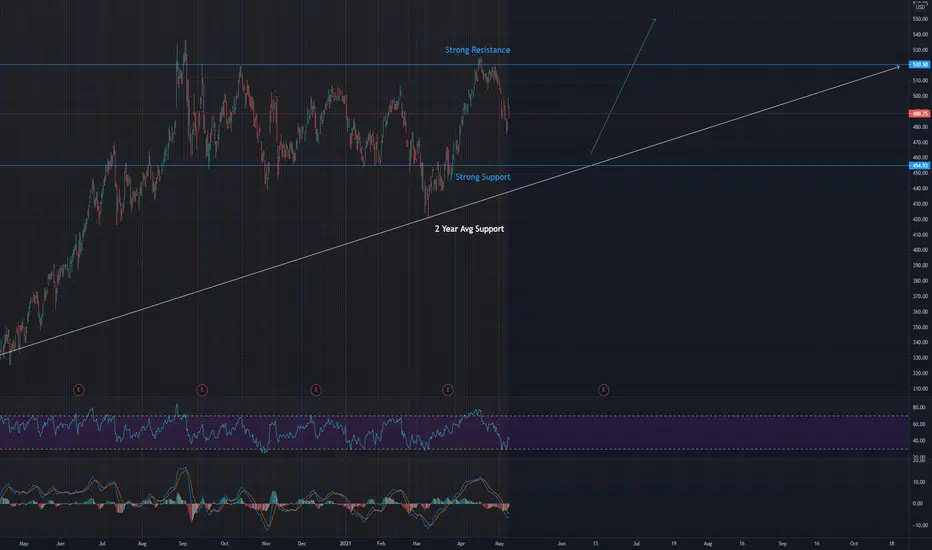Viewport: 932px width, 550px height.
Task: Click the Nov label on time axis
Action: 266,543
